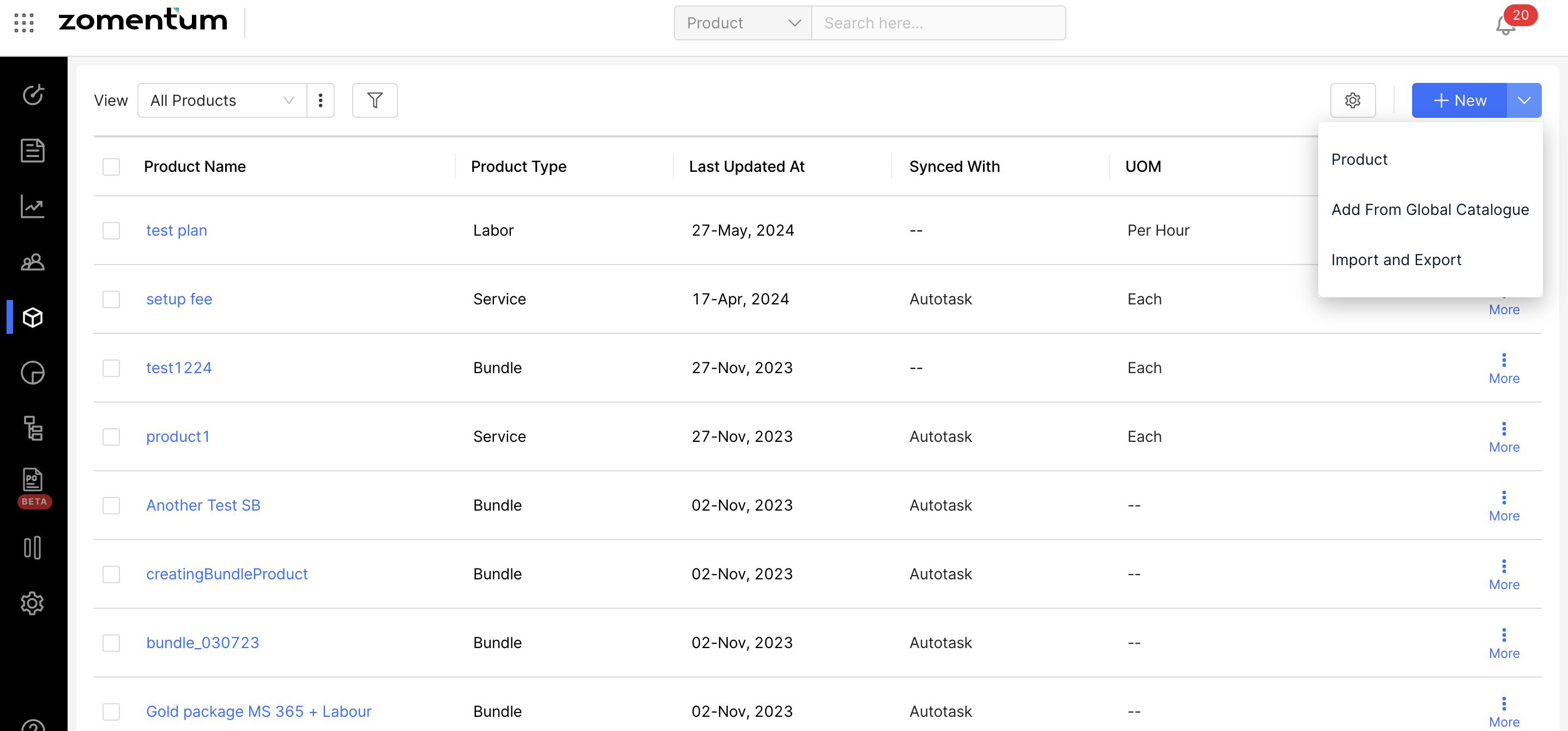Open the sidebar settings gear icon
The height and width of the screenshot is (731, 1568).
(33, 603)
